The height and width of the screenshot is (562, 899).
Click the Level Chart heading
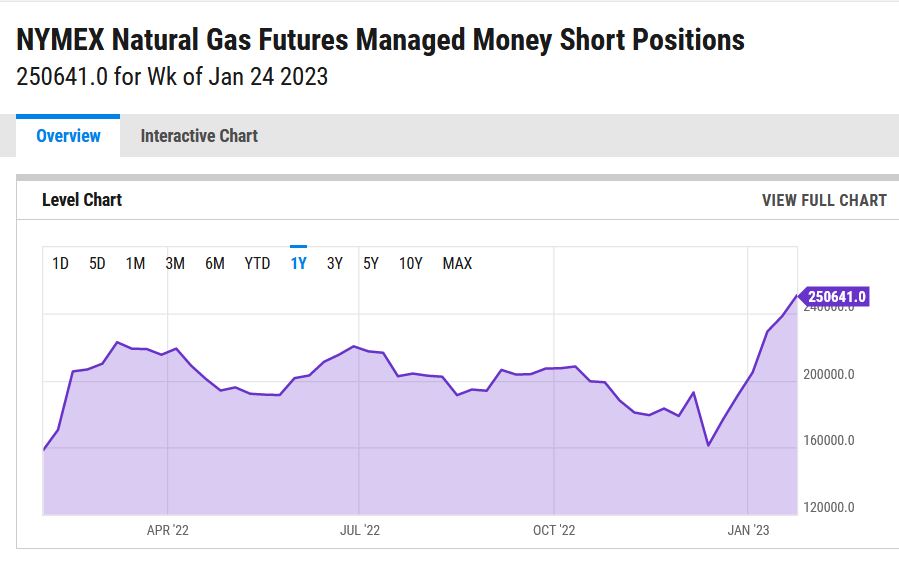pos(82,200)
